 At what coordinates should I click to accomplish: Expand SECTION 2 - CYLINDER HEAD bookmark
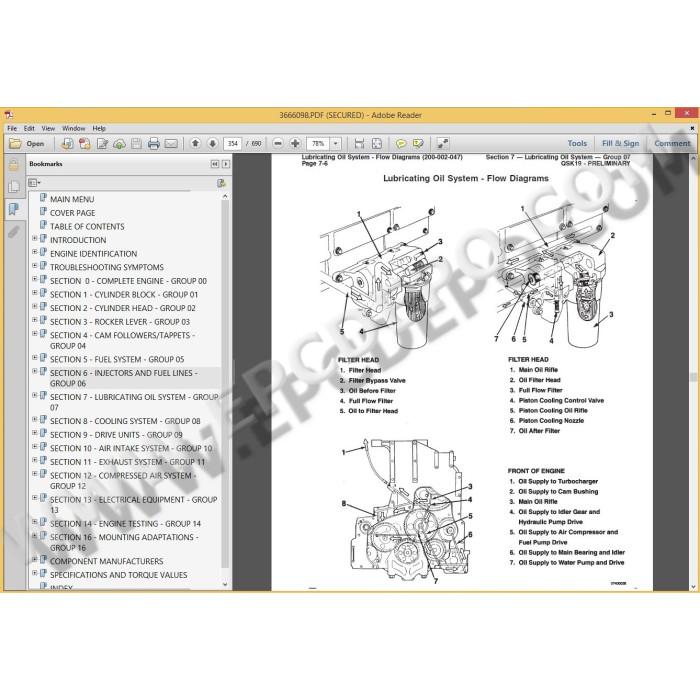pos(35,307)
